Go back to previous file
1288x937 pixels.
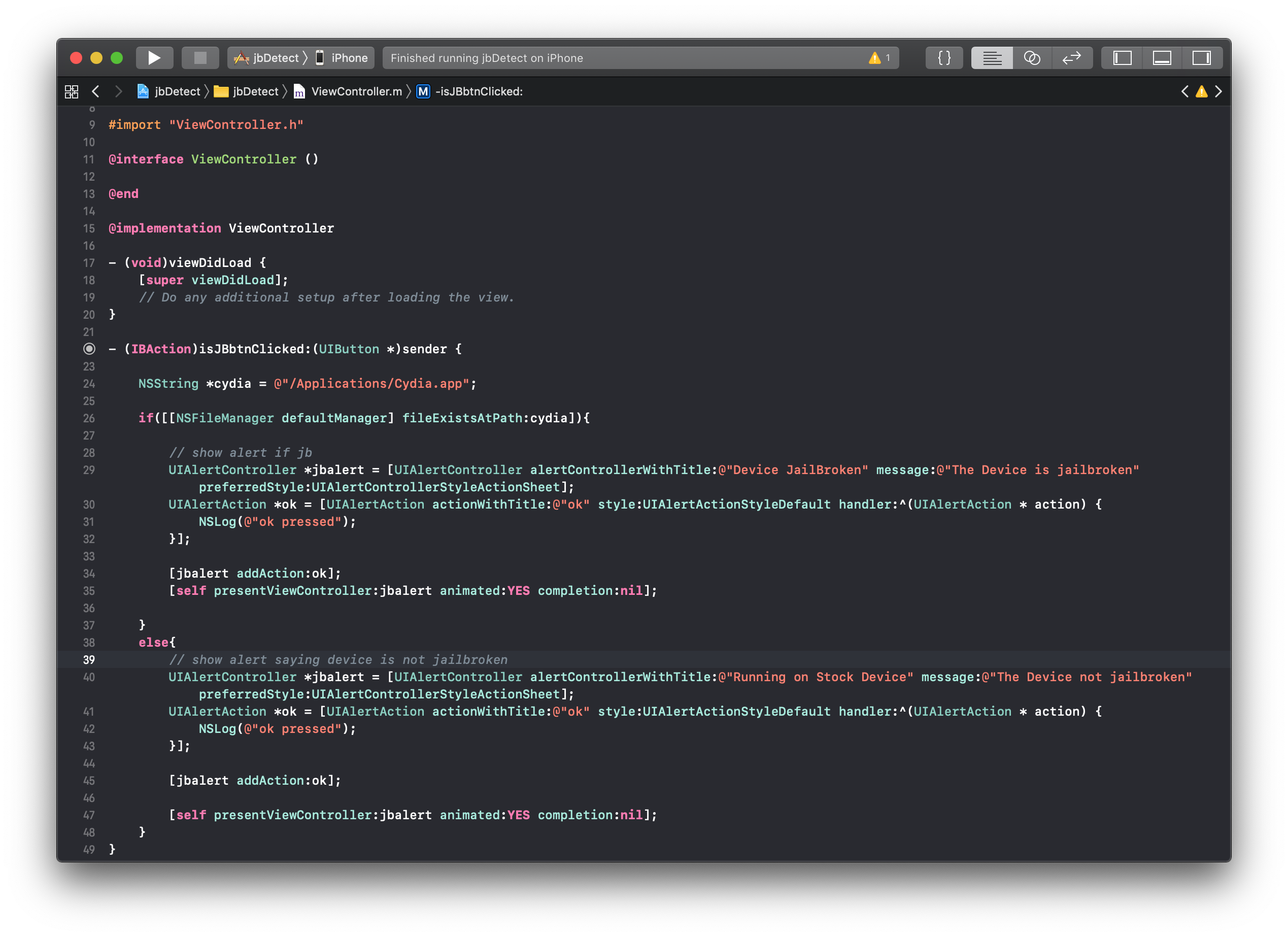[95, 91]
